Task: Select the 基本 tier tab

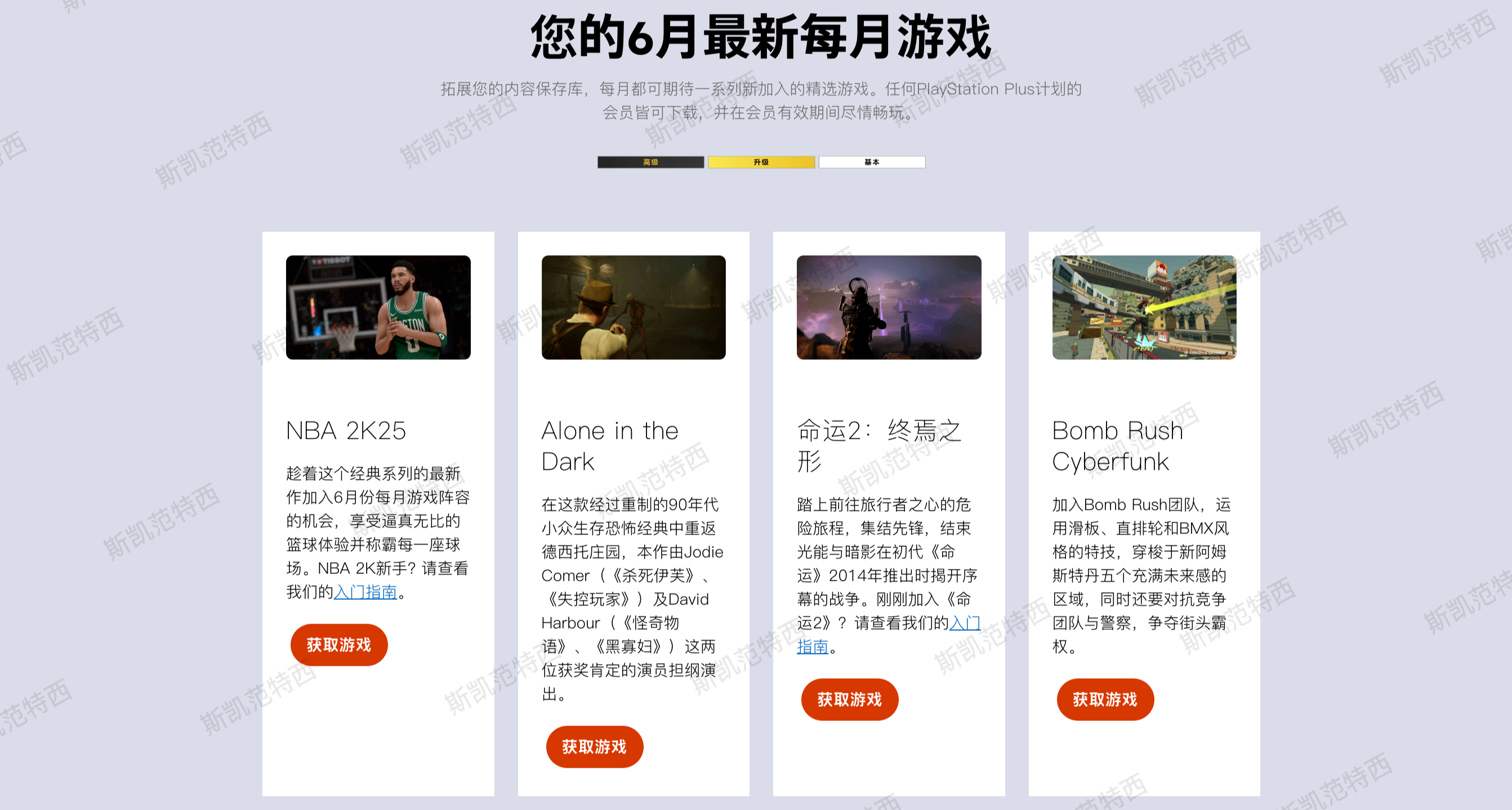Action: [872, 162]
